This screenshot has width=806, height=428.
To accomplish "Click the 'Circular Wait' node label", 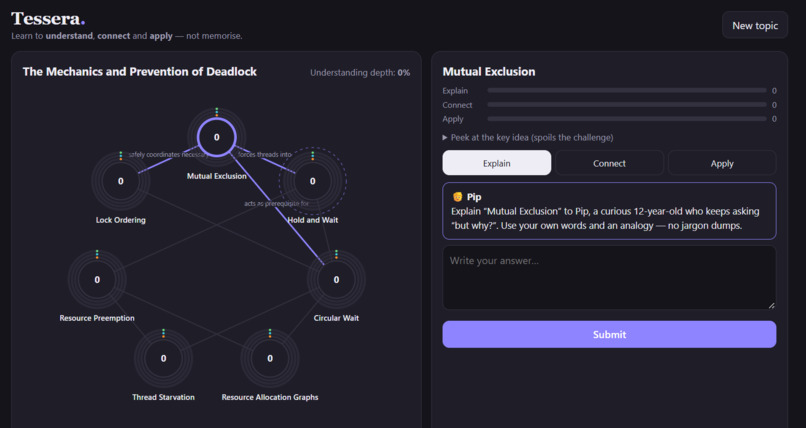I will [336, 318].
